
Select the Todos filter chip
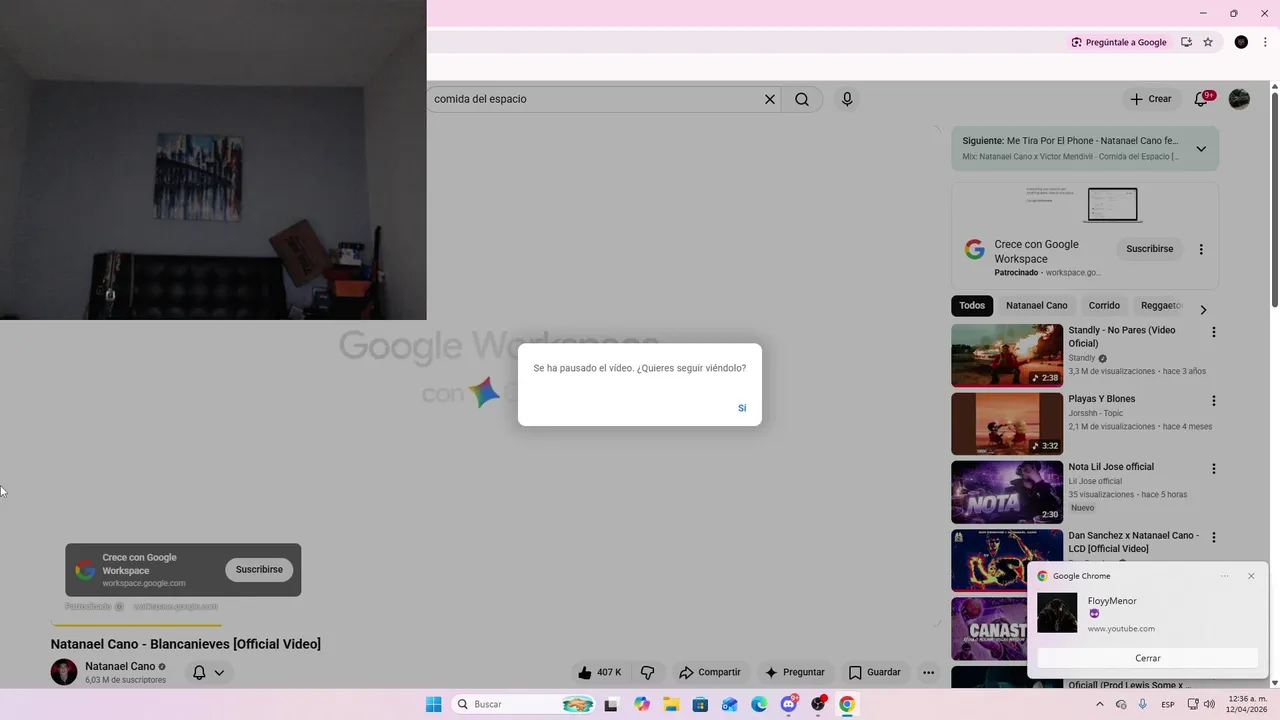[x=972, y=306]
